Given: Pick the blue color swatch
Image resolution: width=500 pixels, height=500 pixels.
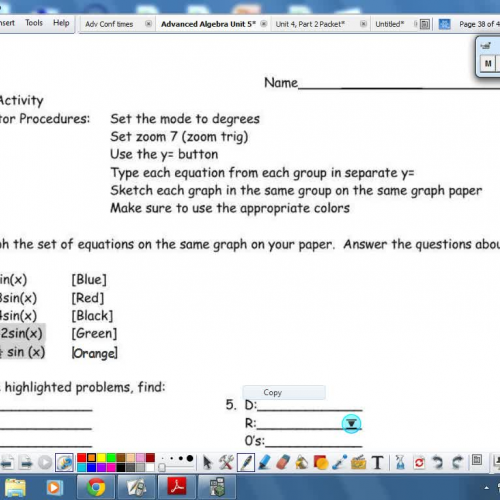Looking at the screenshot, I should point(91,467).
